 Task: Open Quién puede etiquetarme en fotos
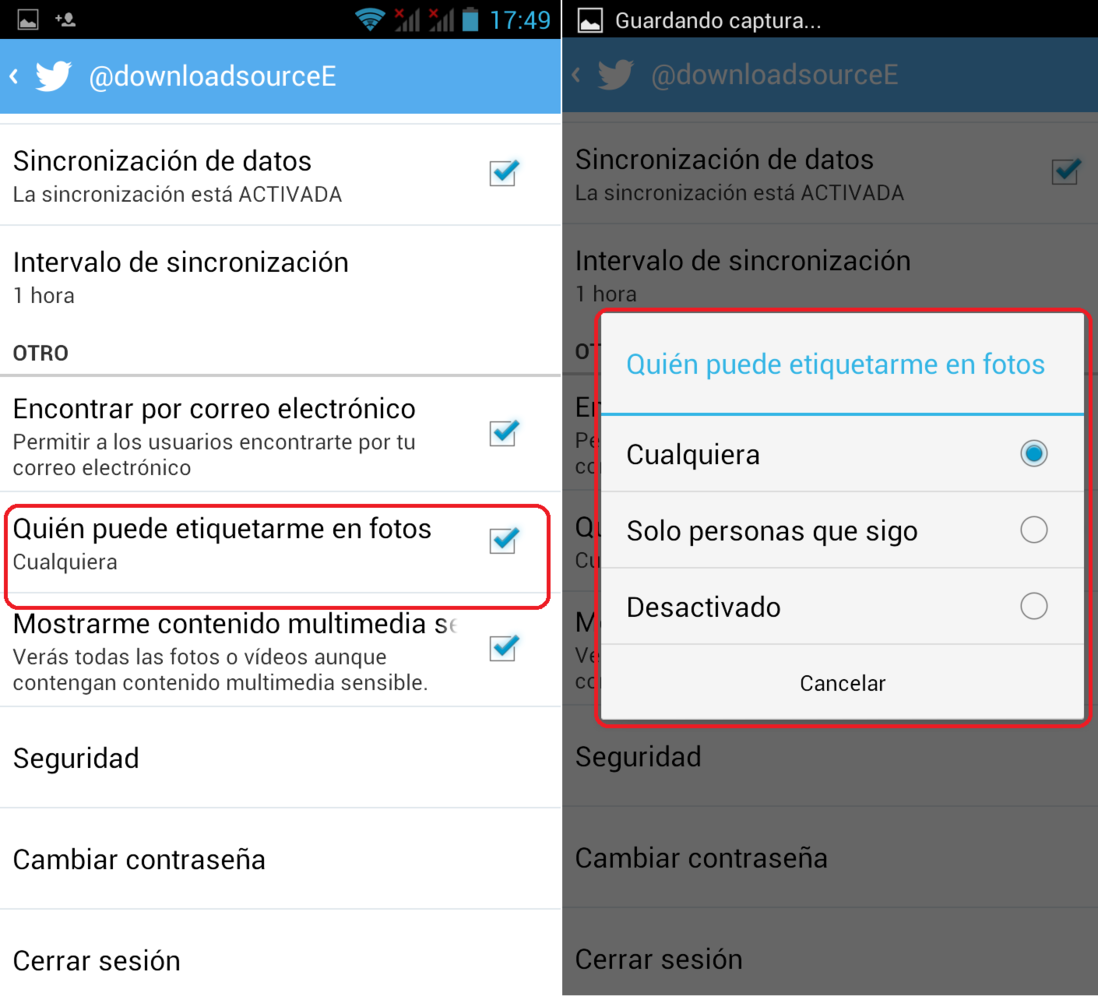coord(280,543)
